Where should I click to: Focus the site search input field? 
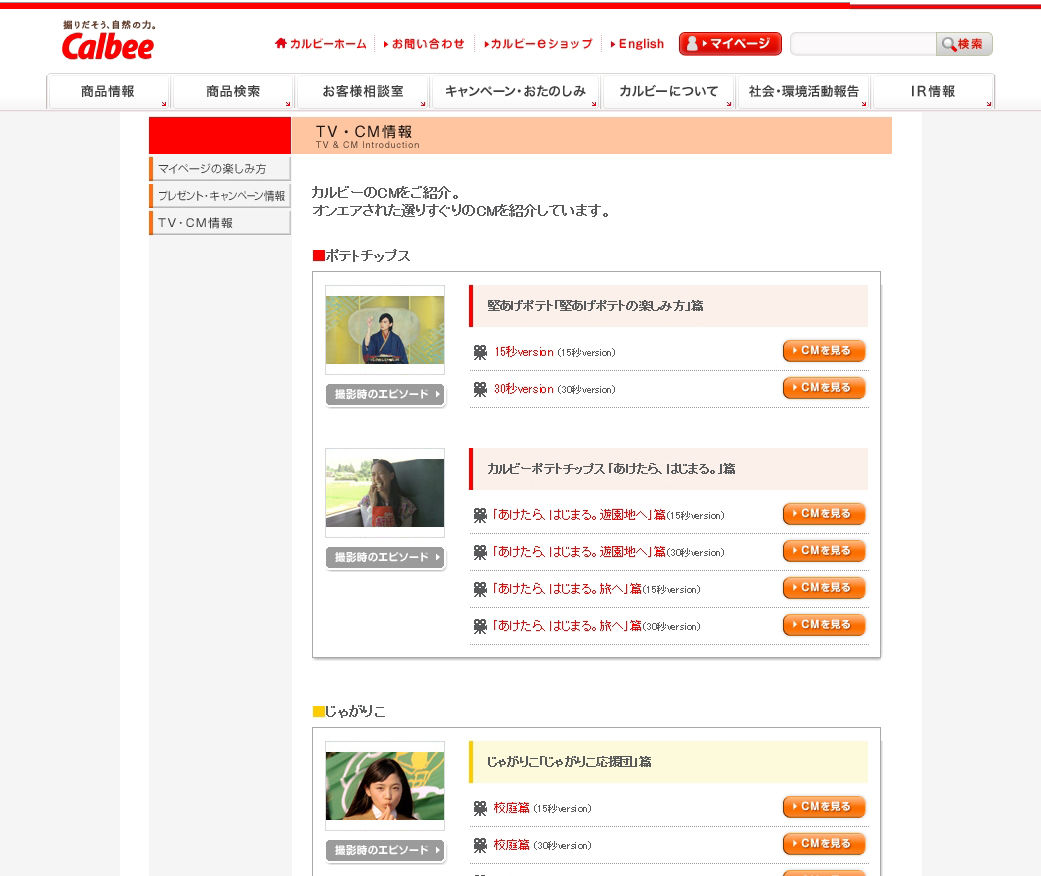pos(863,44)
